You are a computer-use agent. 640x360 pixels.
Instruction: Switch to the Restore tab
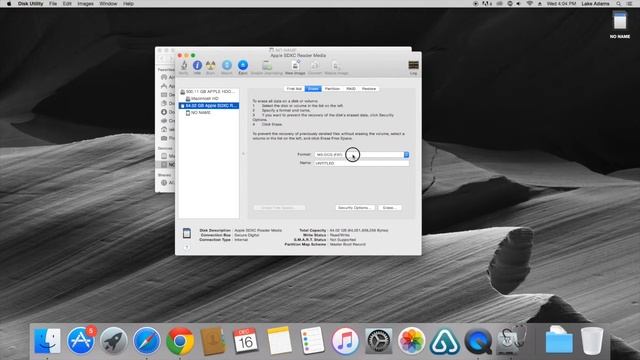[x=369, y=89]
